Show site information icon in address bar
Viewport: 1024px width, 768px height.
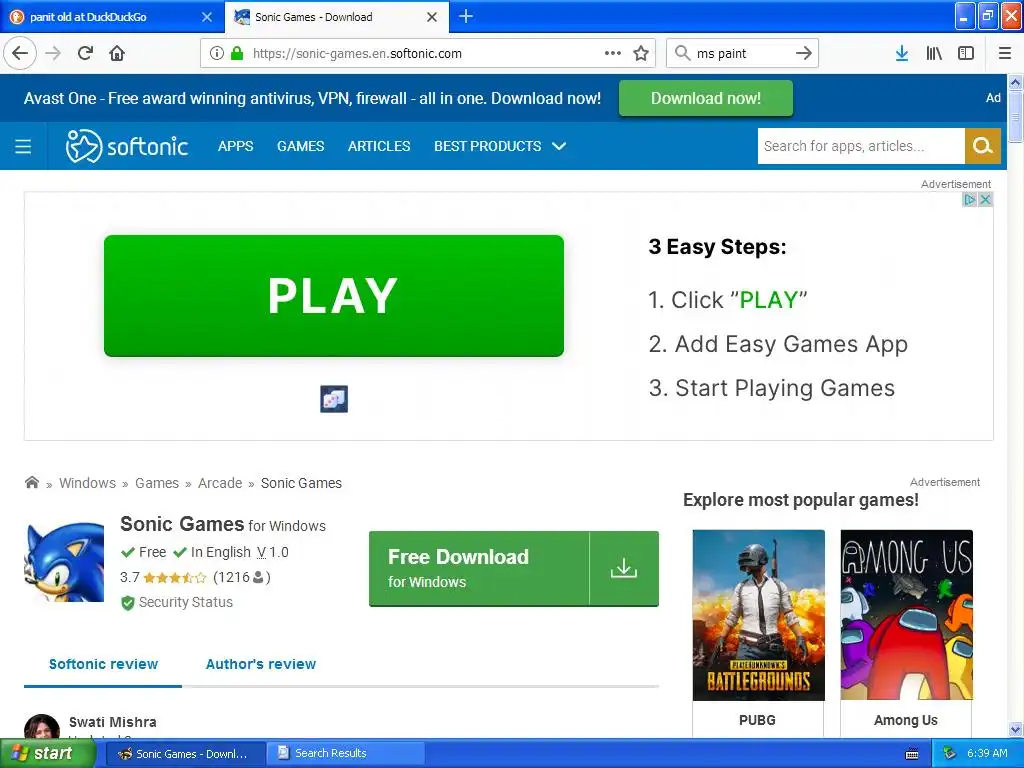pyautogui.click(x=217, y=53)
